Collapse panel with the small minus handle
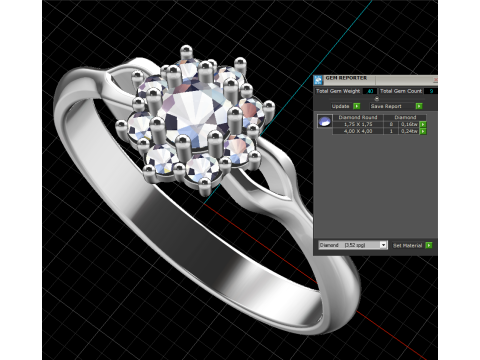Screen dimensions: 480x360 click(x=377, y=99)
